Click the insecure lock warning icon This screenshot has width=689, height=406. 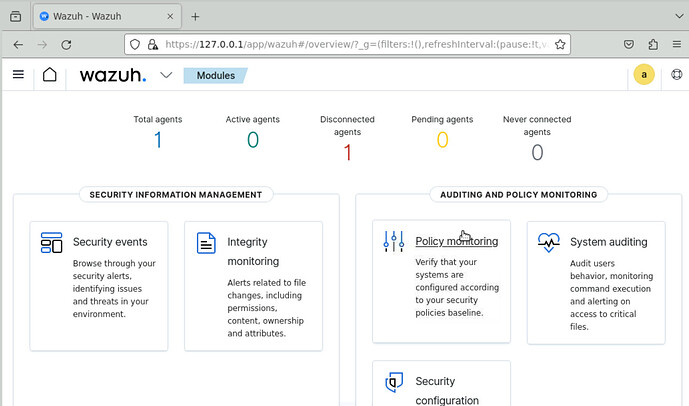pos(152,44)
